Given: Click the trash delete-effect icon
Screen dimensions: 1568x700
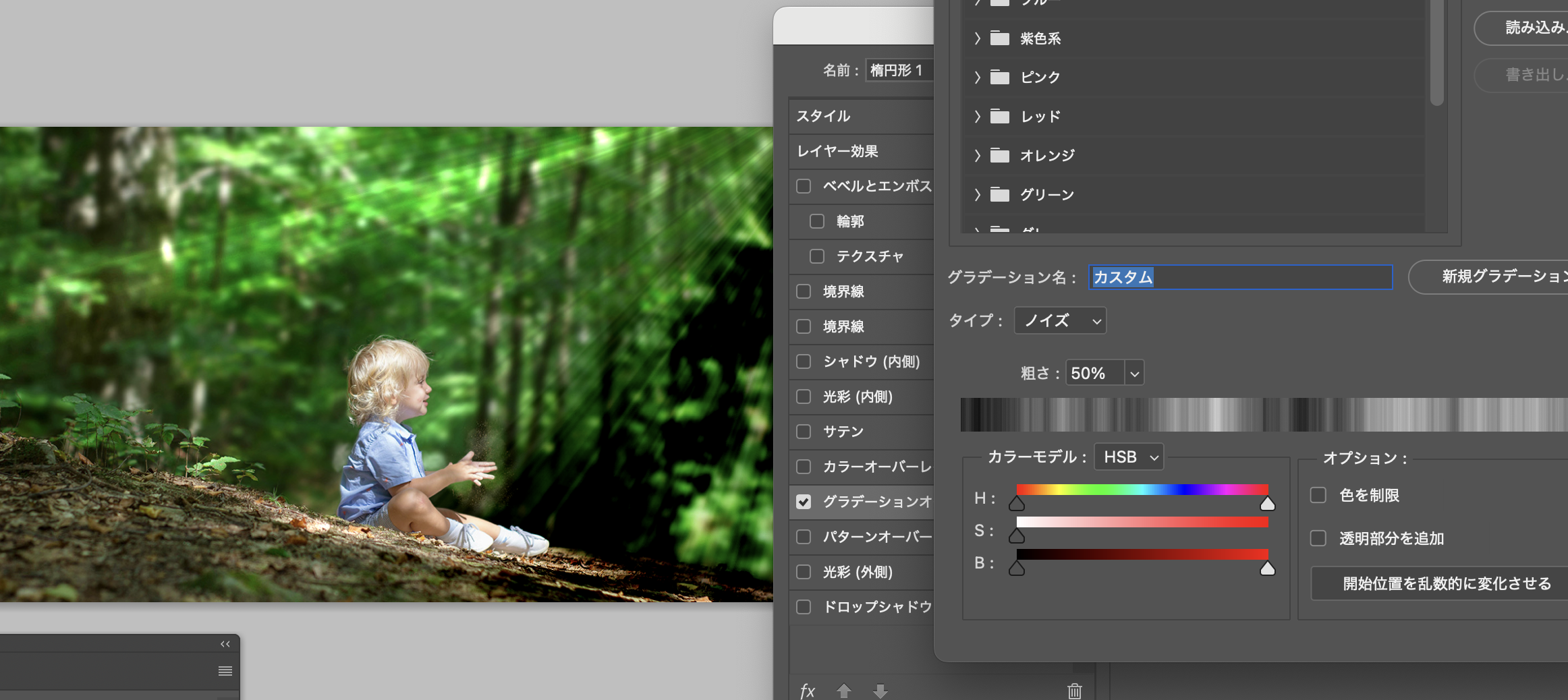Looking at the screenshot, I should tap(1074, 691).
